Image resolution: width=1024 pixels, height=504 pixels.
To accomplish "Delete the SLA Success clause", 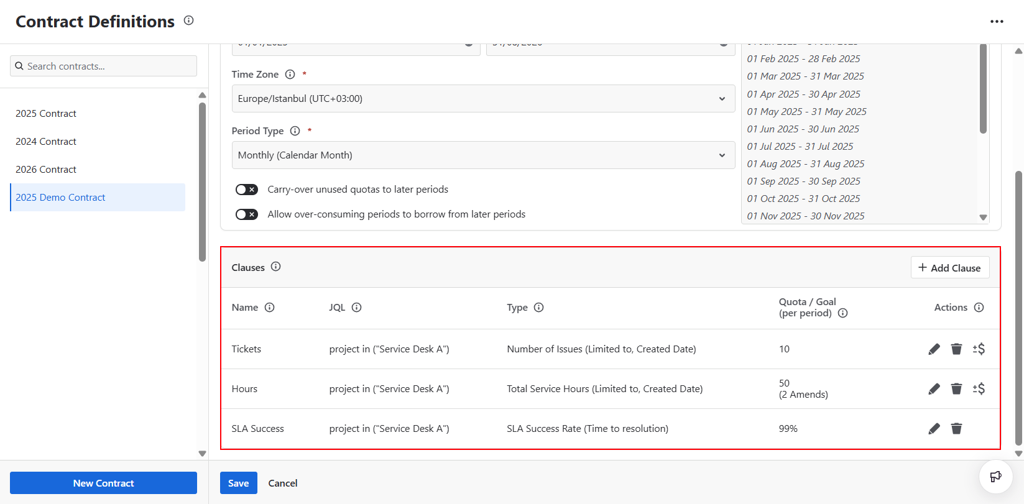I will point(956,428).
